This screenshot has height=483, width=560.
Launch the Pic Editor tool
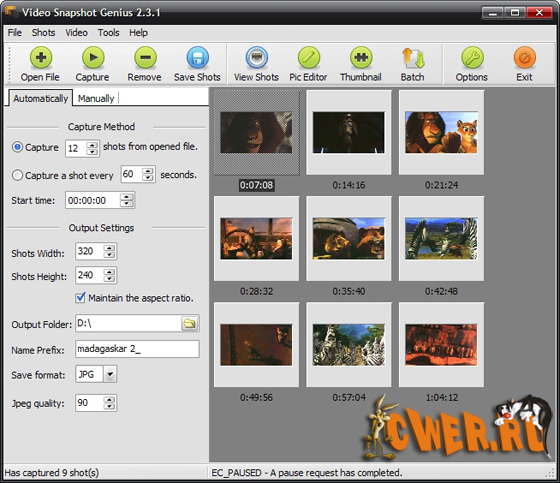[309, 58]
